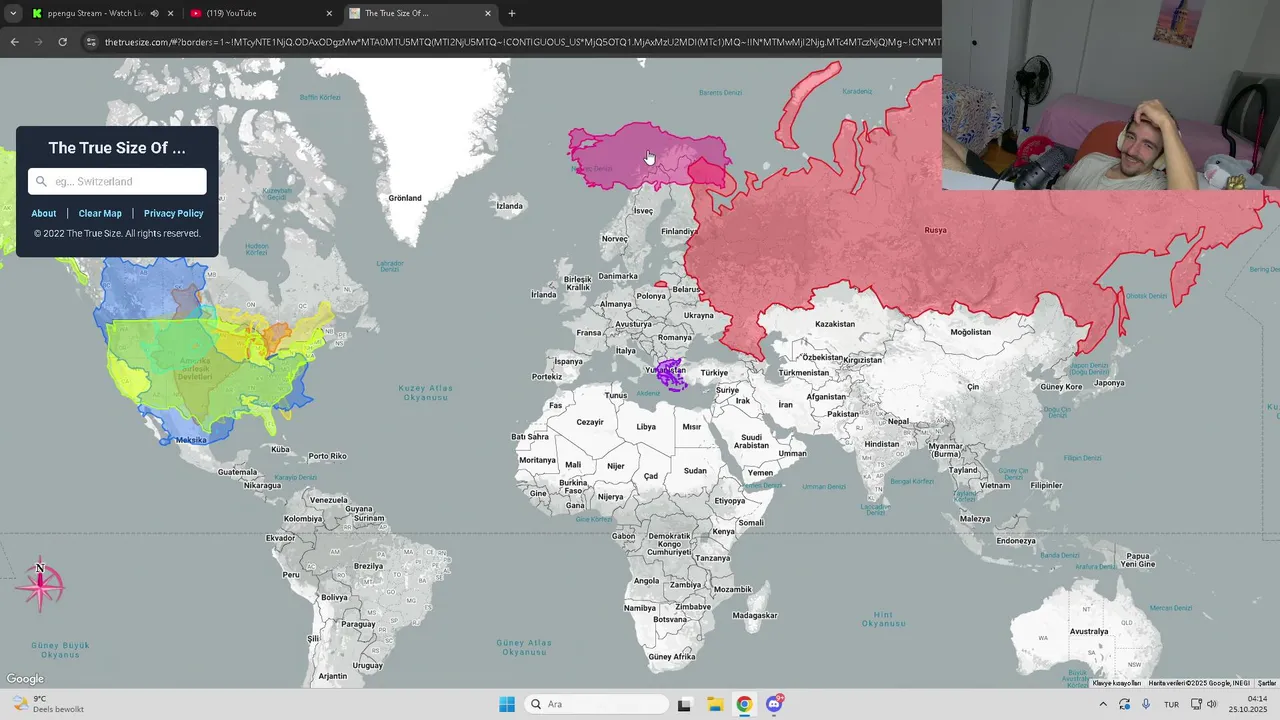
Task: Click the microphone tray icon
Action: (1146, 704)
